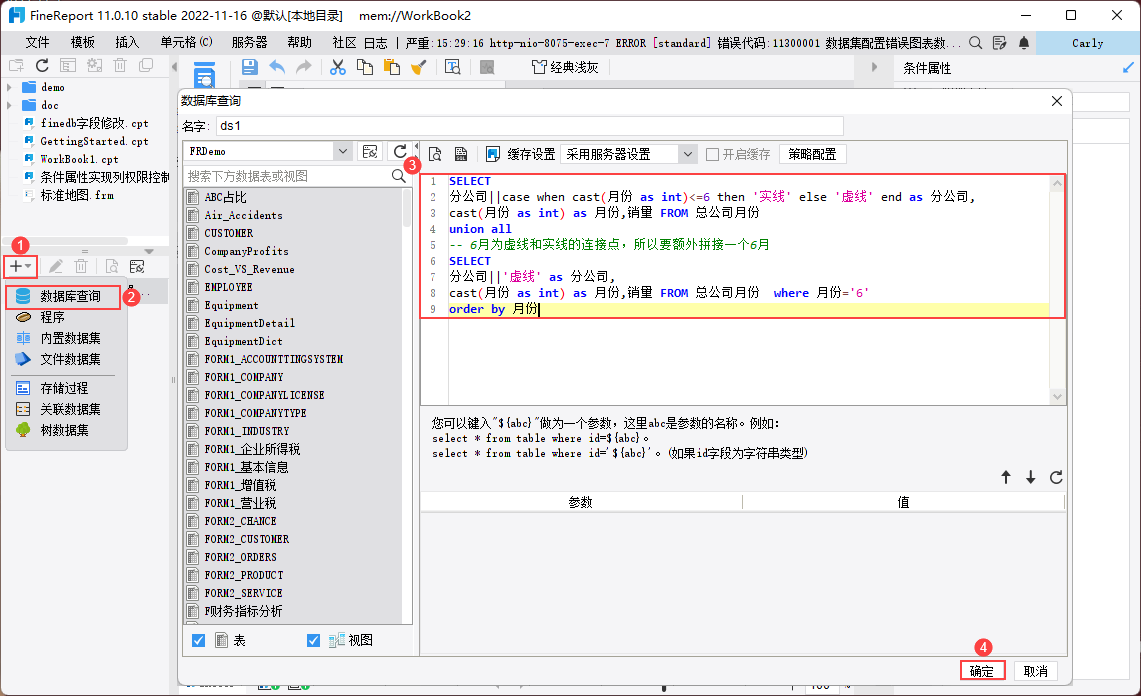Expand the demo folder
1141x696 pixels.
click(x=9, y=87)
